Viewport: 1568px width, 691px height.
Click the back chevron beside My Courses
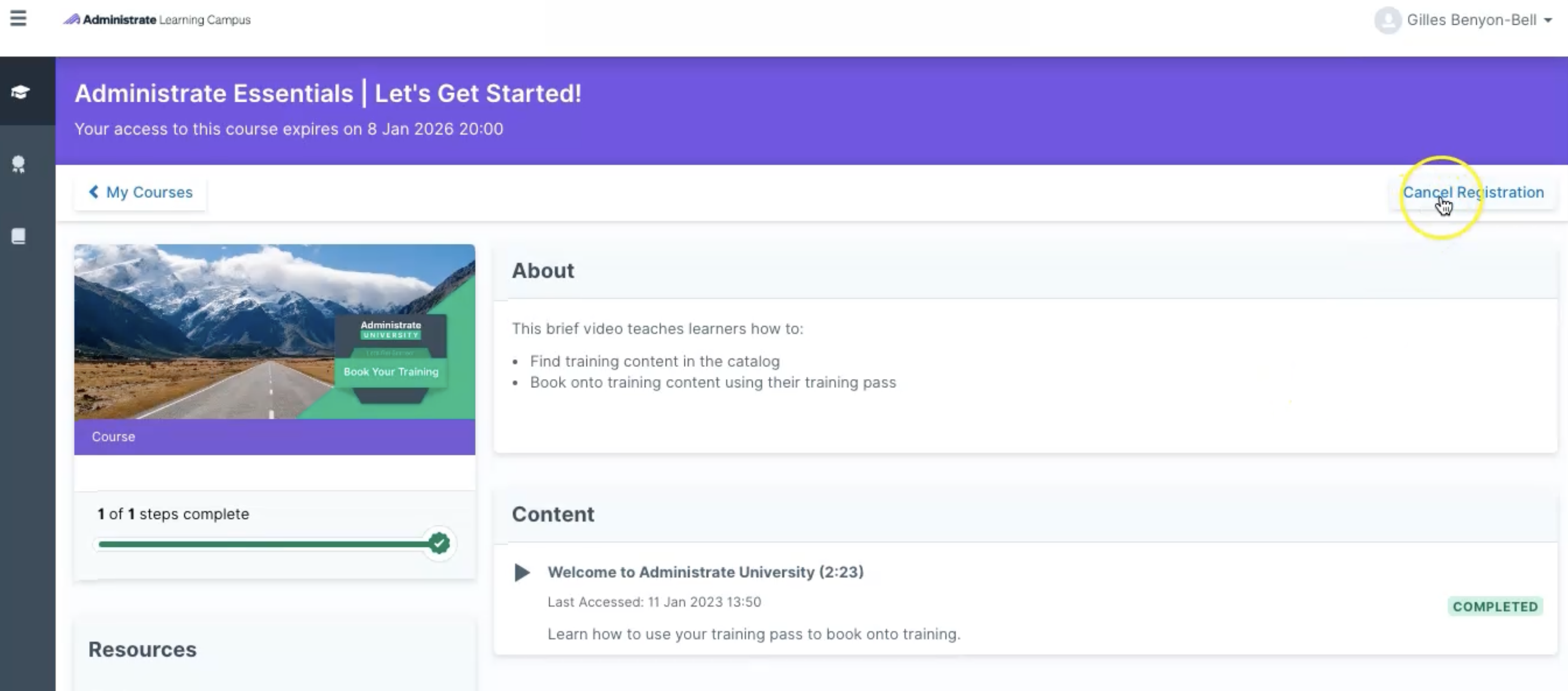pyautogui.click(x=94, y=192)
